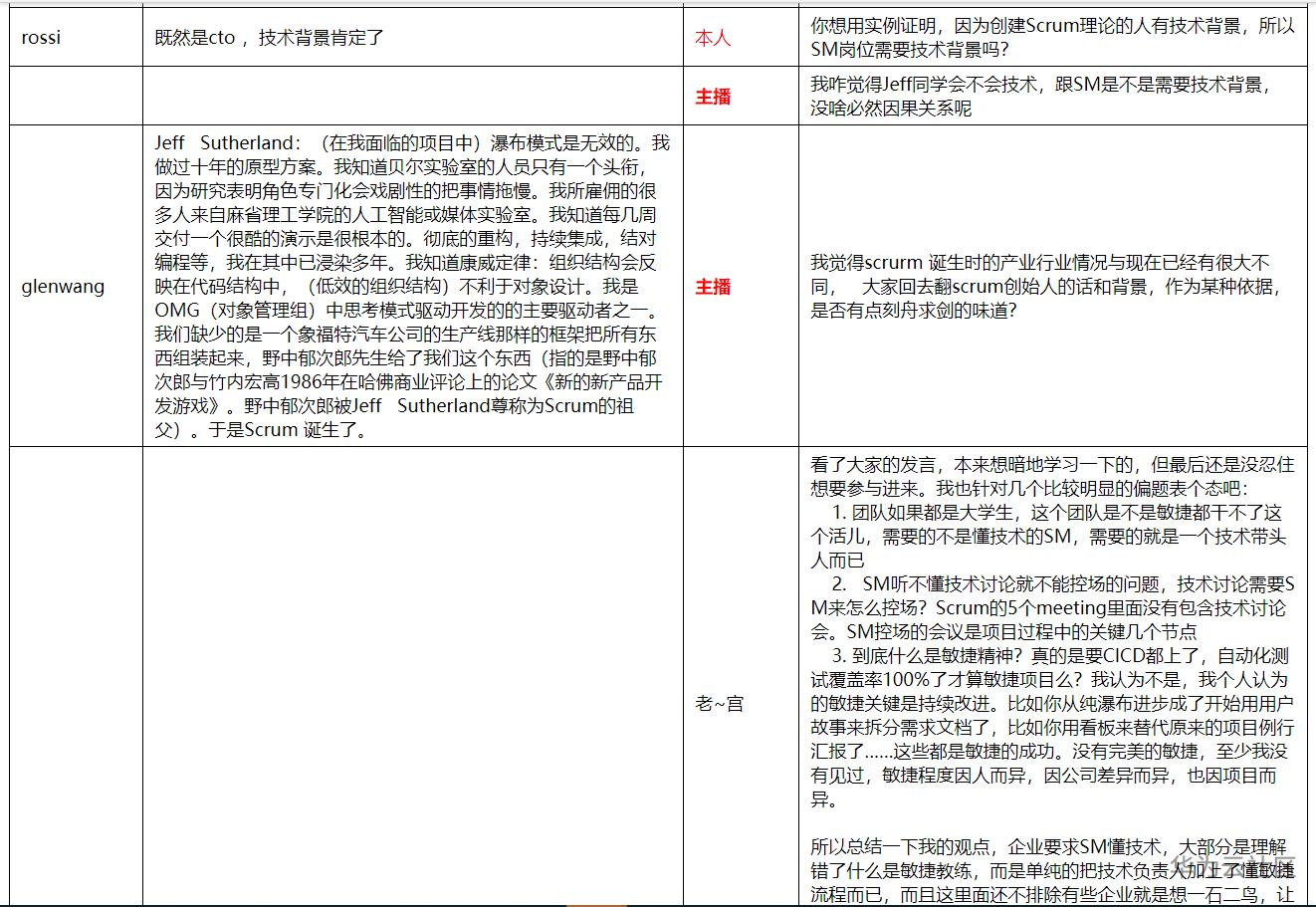Select point 2 "SM听不懂技术讨论"
The height and width of the screenshot is (907, 1316).
(1052, 608)
